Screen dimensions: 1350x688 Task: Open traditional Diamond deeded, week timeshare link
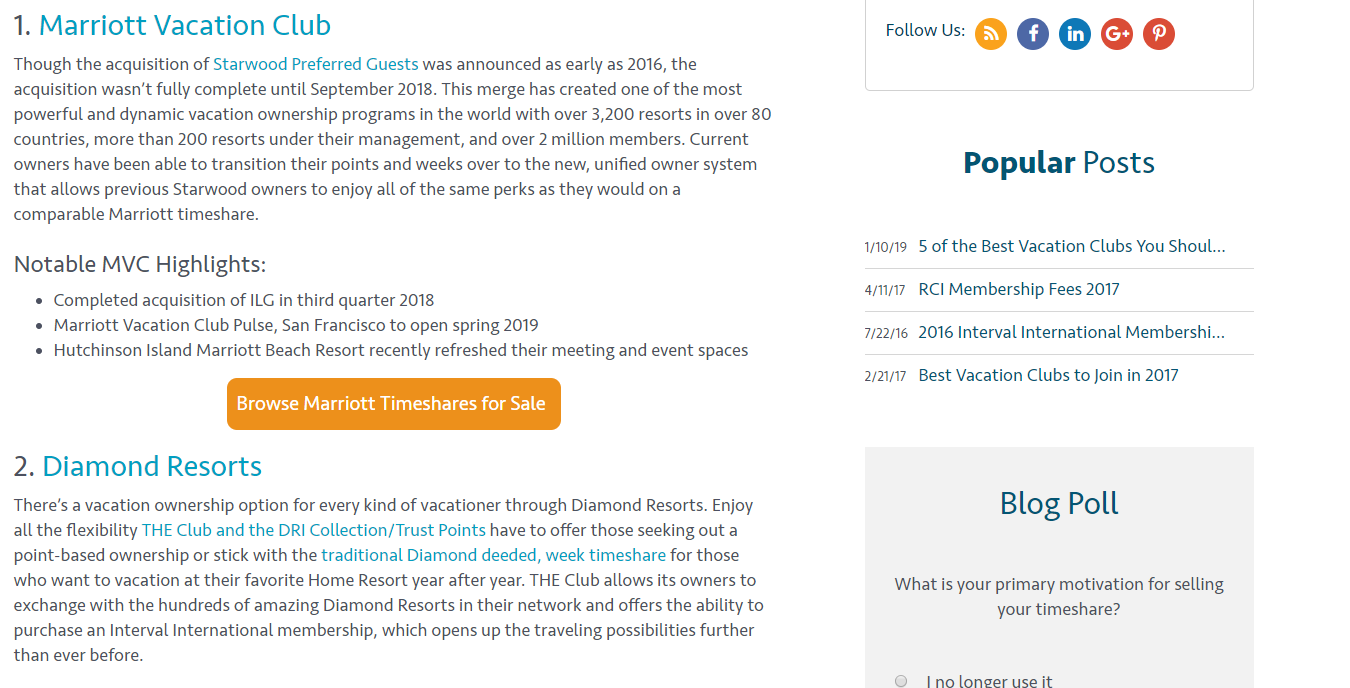pos(494,555)
